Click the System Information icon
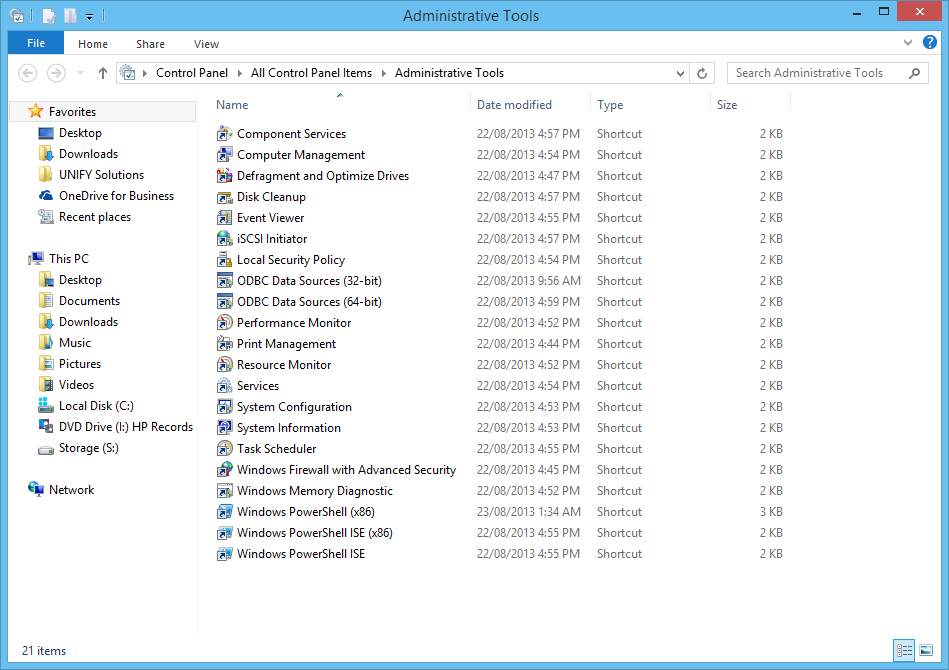The width and height of the screenshot is (949, 670). click(x=225, y=428)
